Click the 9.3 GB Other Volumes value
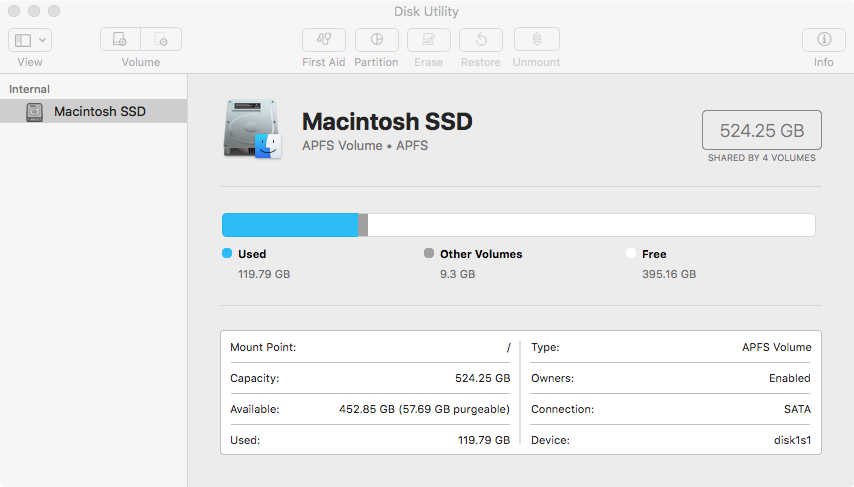Image resolution: width=854 pixels, height=487 pixels. 458,274
